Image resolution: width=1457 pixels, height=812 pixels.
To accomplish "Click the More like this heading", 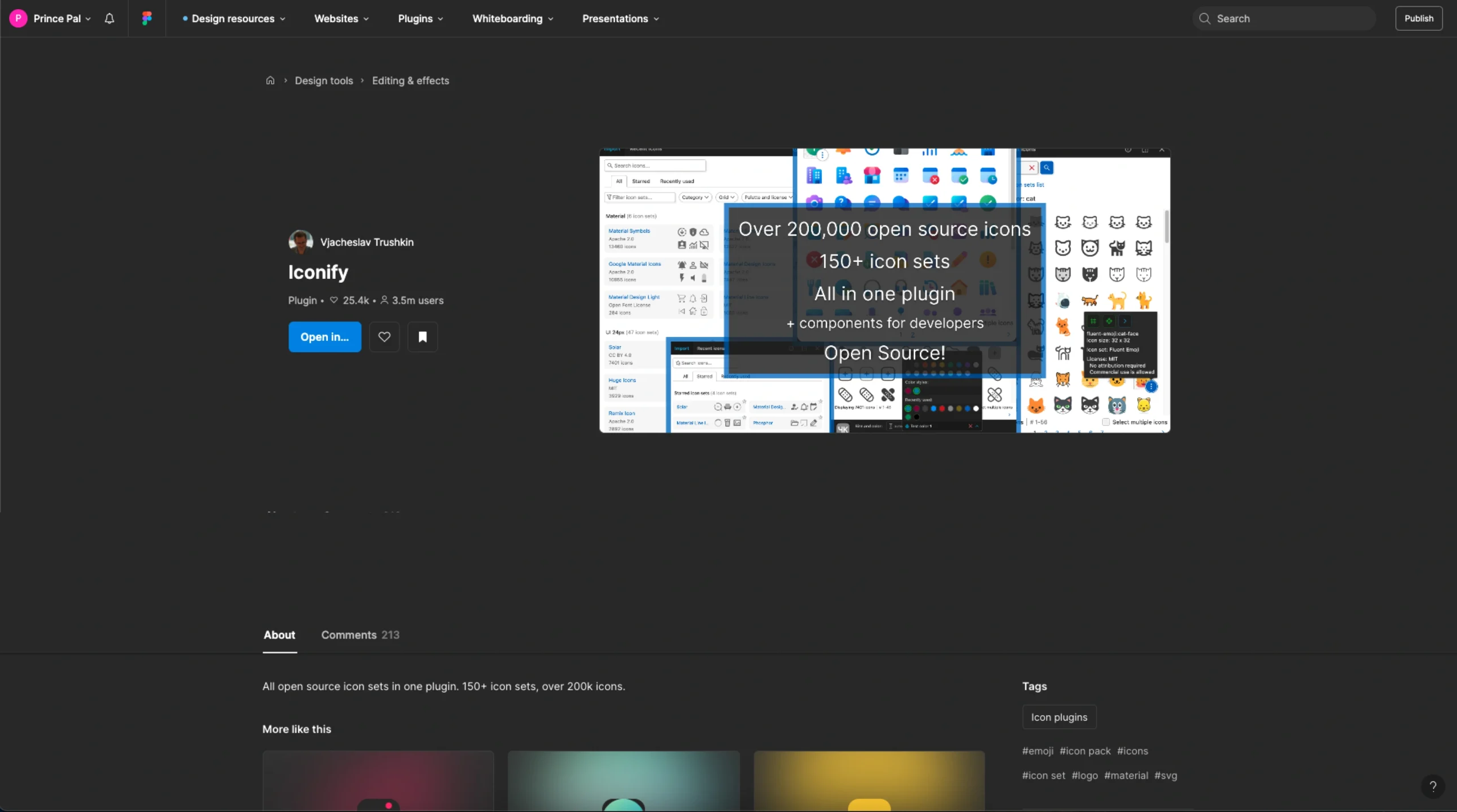I will point(297,729).
